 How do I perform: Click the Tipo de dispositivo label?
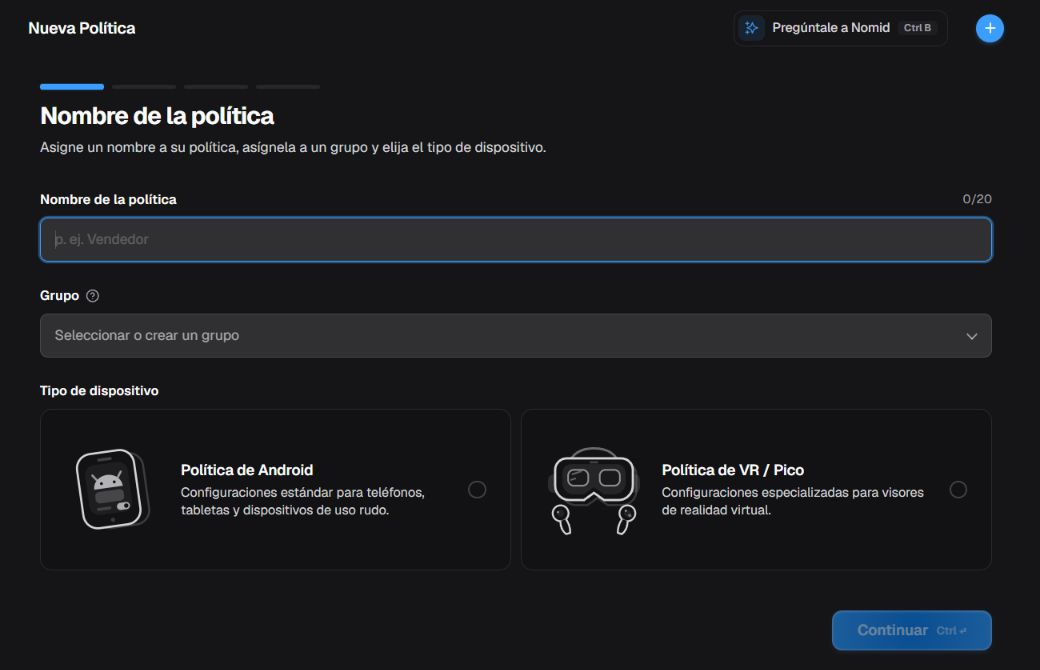coord(99,391)
